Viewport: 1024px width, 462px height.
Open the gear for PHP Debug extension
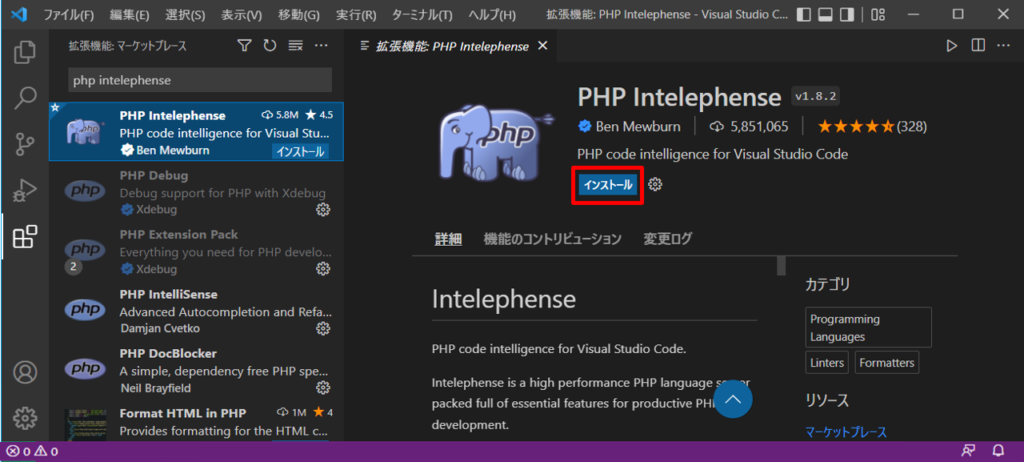click(x=323, y=210)
